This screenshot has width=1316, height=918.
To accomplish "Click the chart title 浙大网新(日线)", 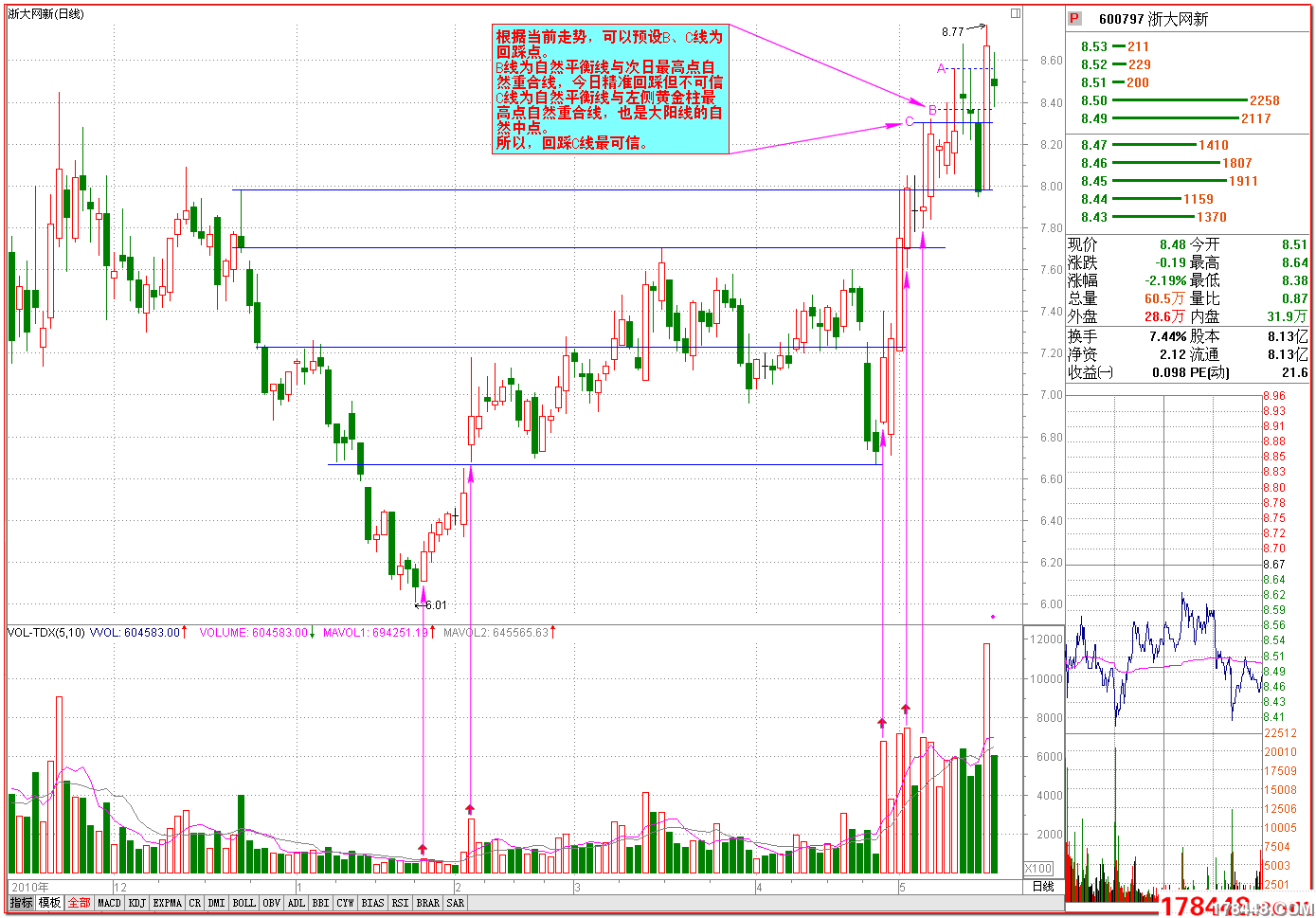I will tap(45, 14).
